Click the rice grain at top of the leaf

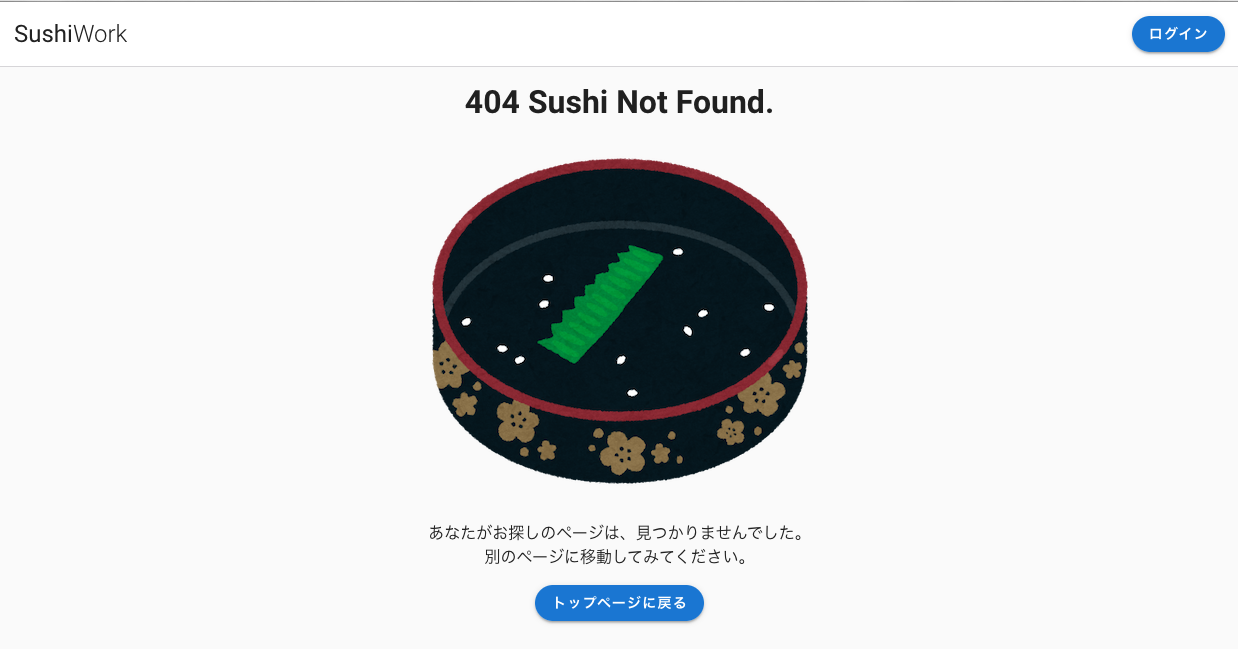[678, 252]
